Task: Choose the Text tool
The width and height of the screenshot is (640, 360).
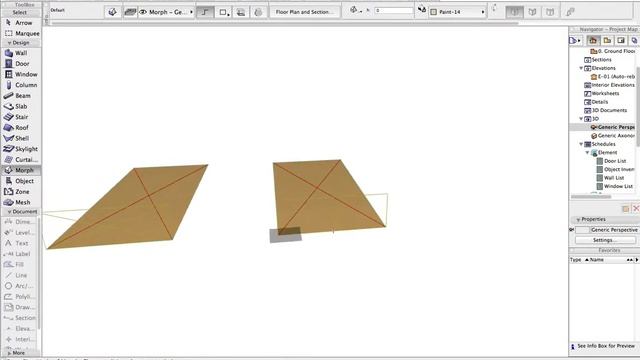Action: 19,243
